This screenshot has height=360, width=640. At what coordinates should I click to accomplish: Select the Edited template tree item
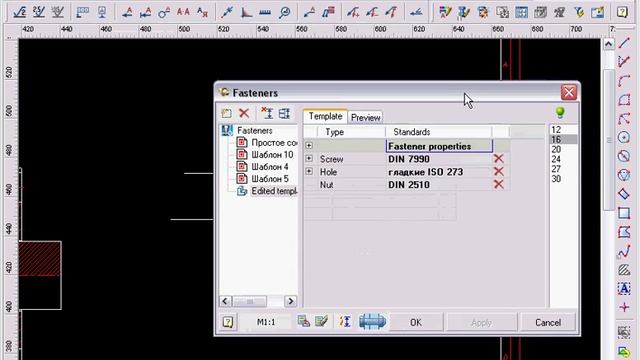pyautogui.click(x=274, y=191)
